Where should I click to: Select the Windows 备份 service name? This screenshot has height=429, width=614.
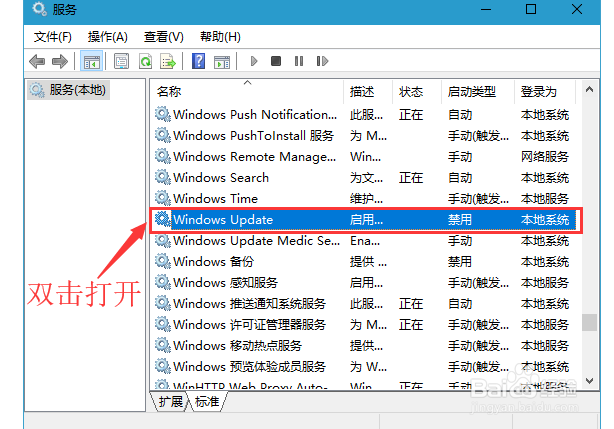pyautogui.click(x=213, y=261)
